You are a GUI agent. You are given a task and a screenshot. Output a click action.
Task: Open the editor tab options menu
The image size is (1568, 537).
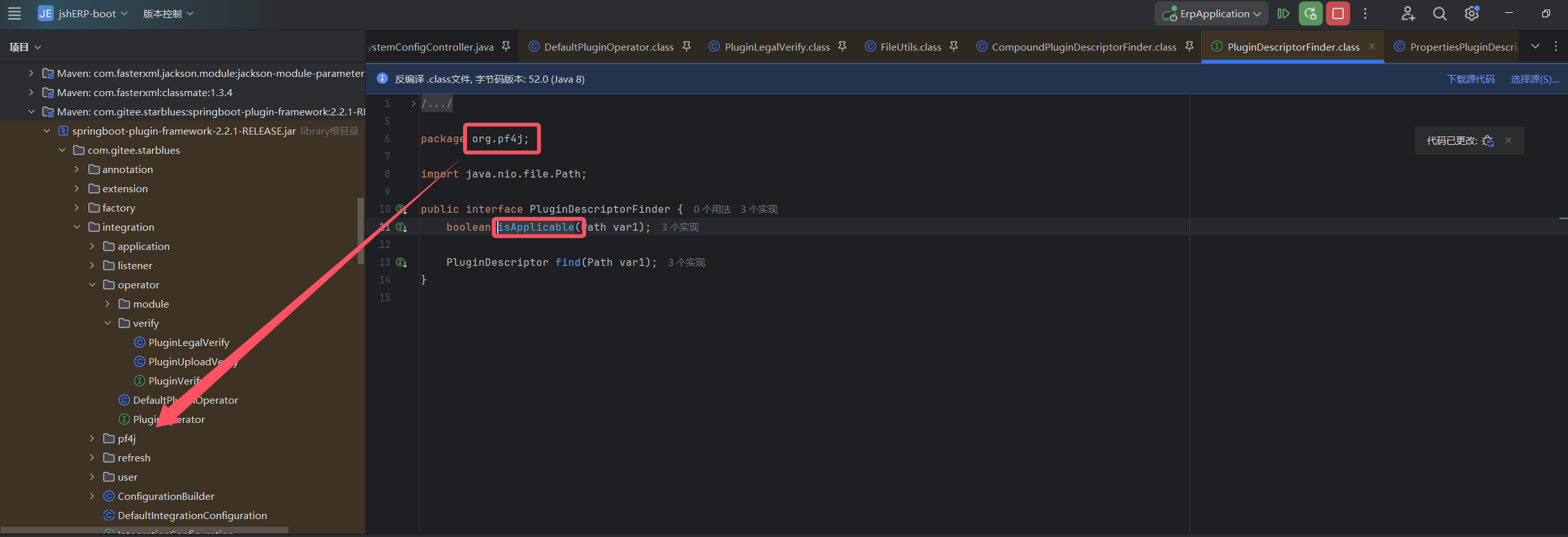pos(1556,46)
